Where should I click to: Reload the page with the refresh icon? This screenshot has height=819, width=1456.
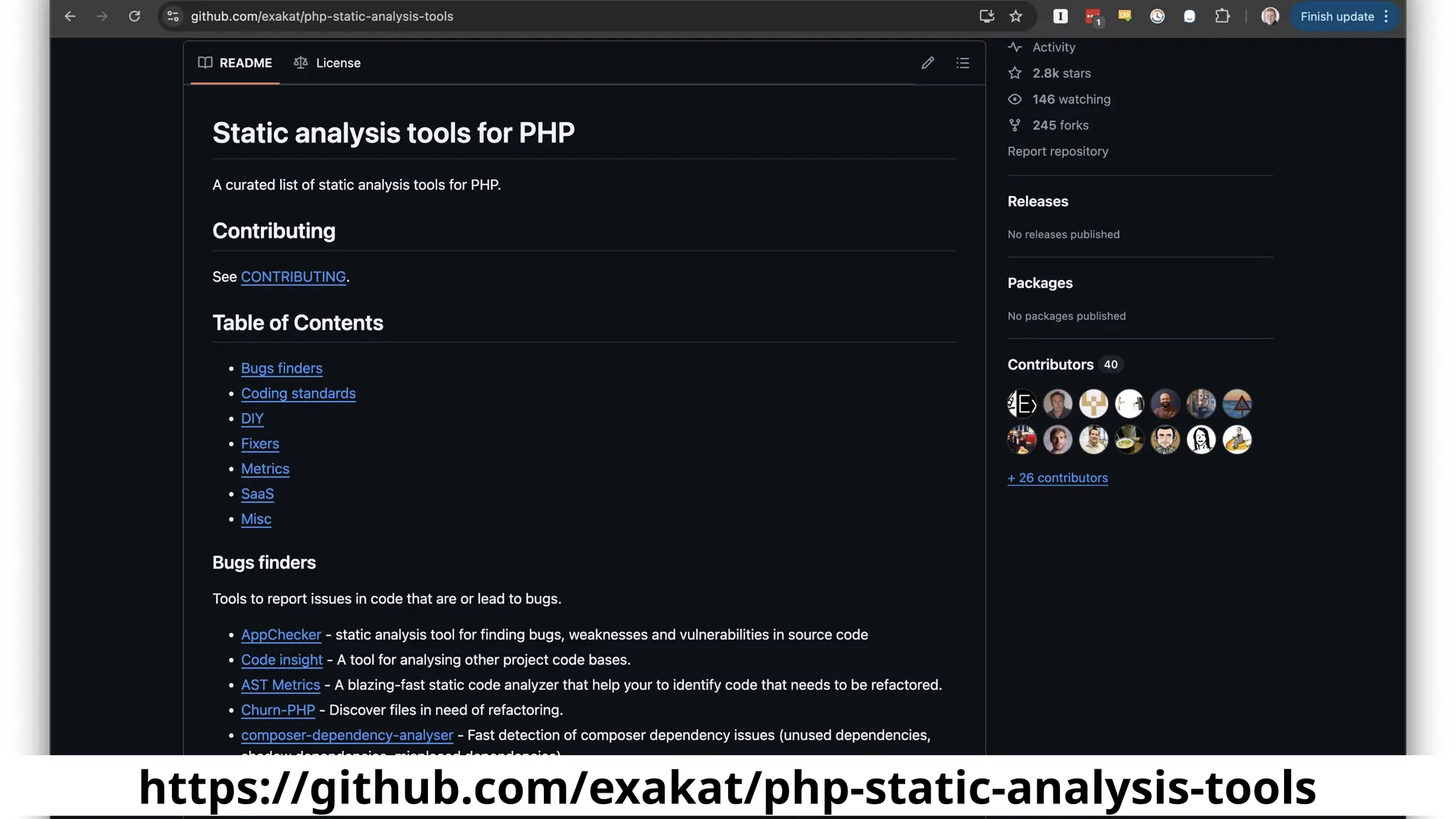(134, 16)
